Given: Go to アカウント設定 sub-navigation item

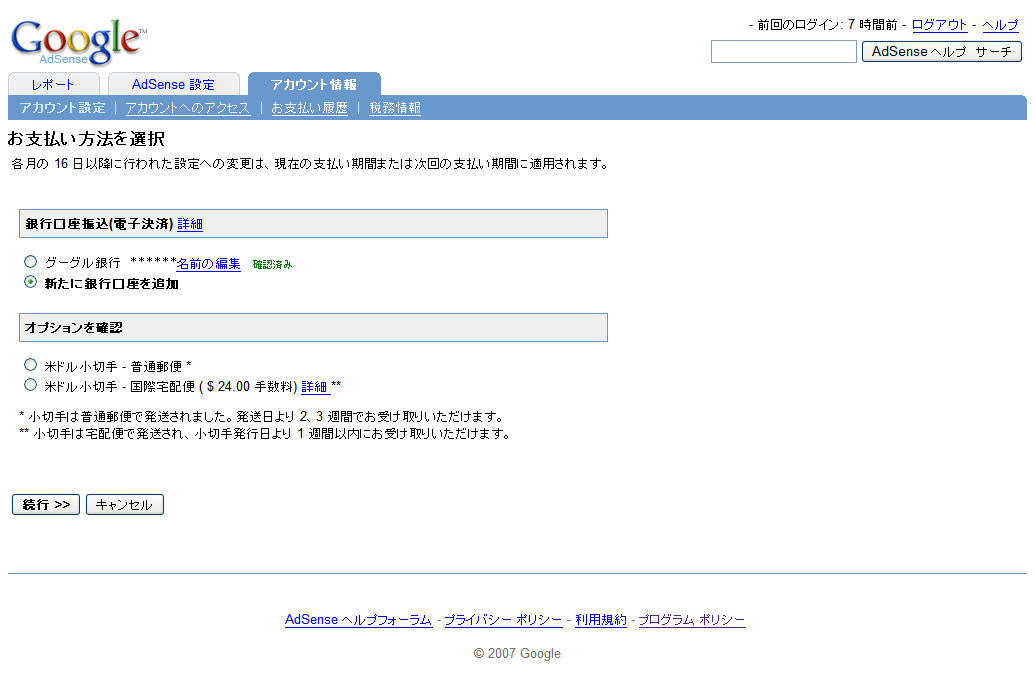Looking at the screenshot, I should tap(62, 108).
